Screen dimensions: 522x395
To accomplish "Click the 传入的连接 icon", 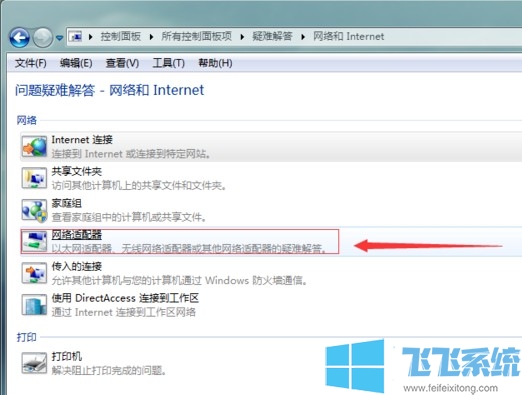I will coord(34,273).
